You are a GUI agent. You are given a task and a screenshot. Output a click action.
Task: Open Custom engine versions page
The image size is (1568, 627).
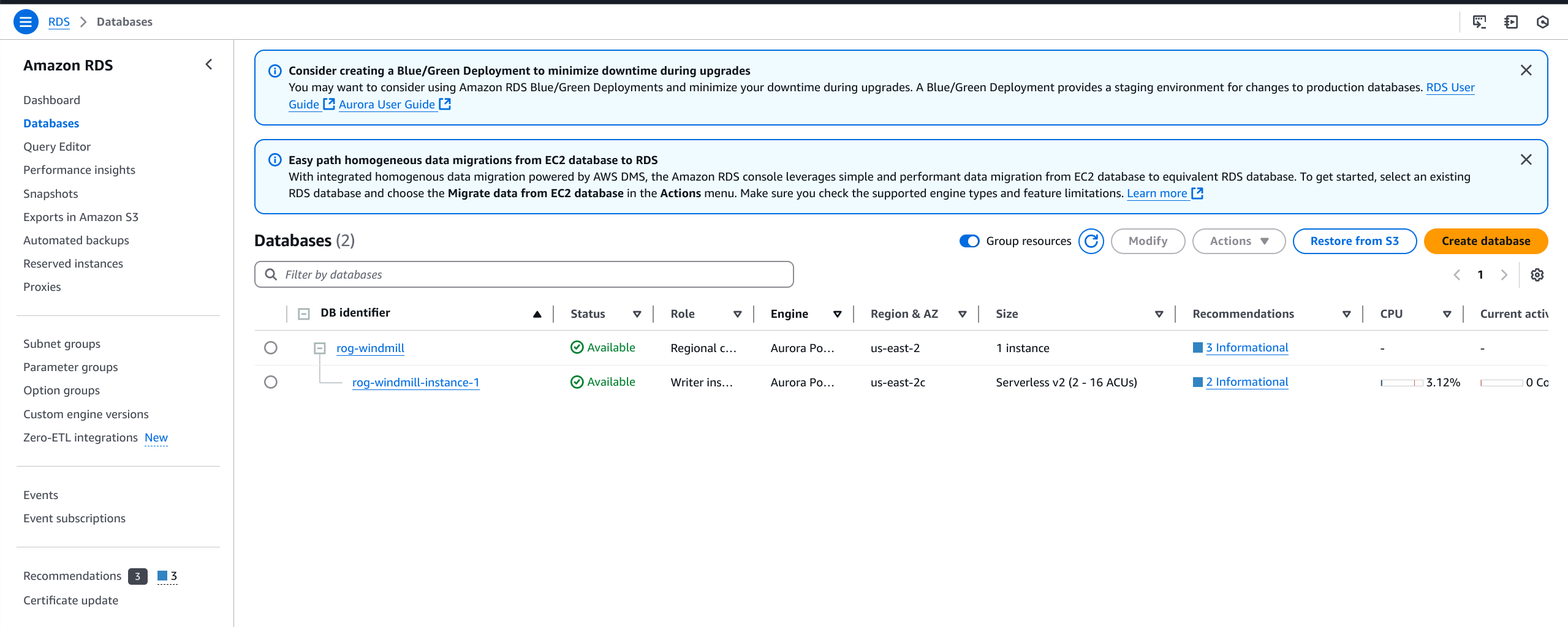tap(86, 415)
